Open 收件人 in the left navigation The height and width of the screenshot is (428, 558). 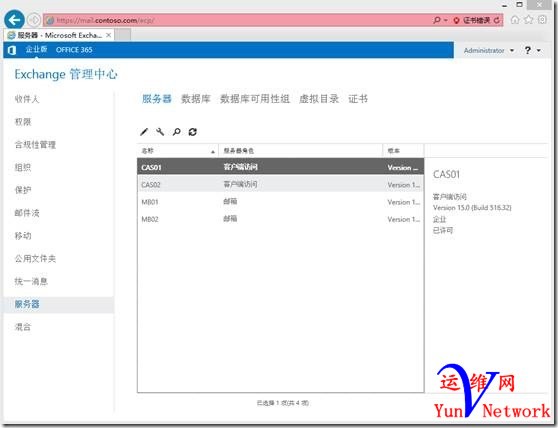click(x=27, y=99)
